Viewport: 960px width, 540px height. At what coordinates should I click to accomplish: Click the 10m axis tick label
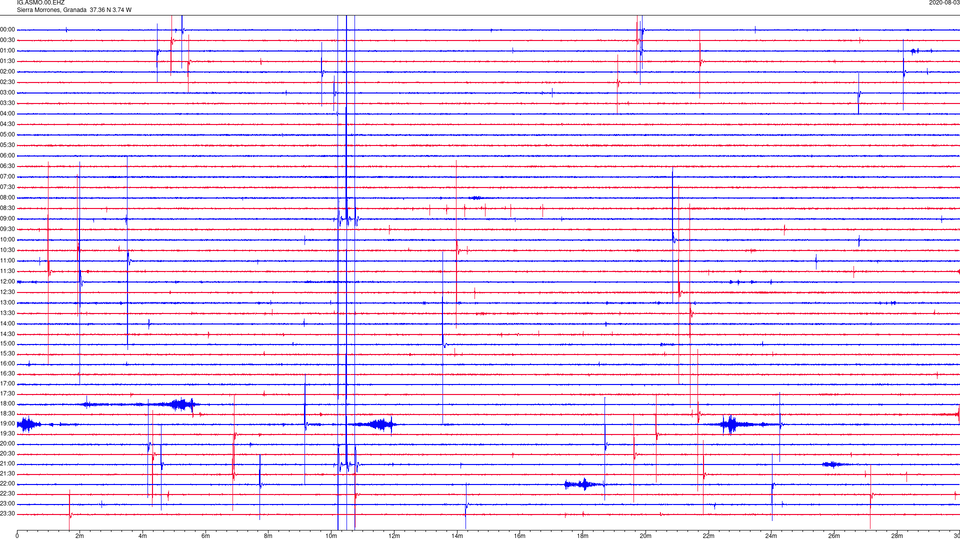[331, 536]
